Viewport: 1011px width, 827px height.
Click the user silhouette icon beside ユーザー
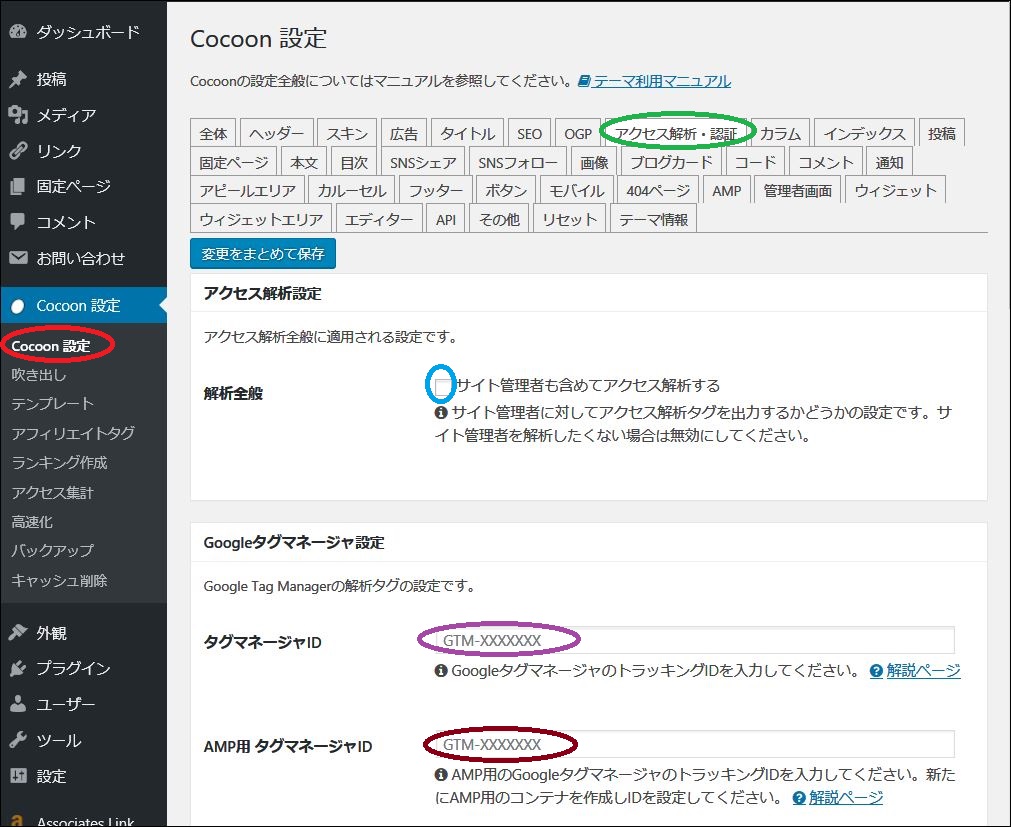coord(18,704)
